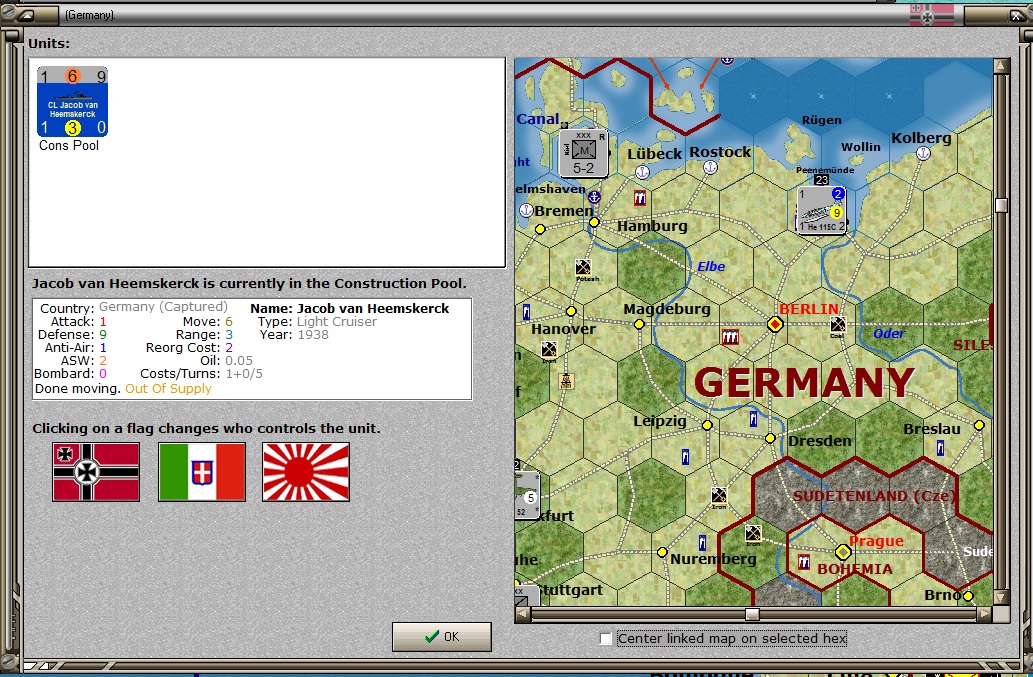Click the blue factory icon northwest of Dresden

[753, 419]
